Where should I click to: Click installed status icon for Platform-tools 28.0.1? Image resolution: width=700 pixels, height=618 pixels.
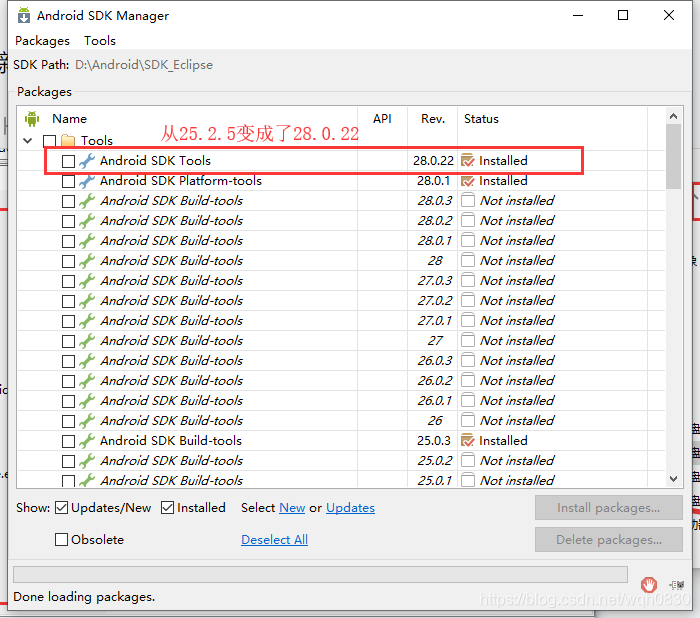coord(467,180)
